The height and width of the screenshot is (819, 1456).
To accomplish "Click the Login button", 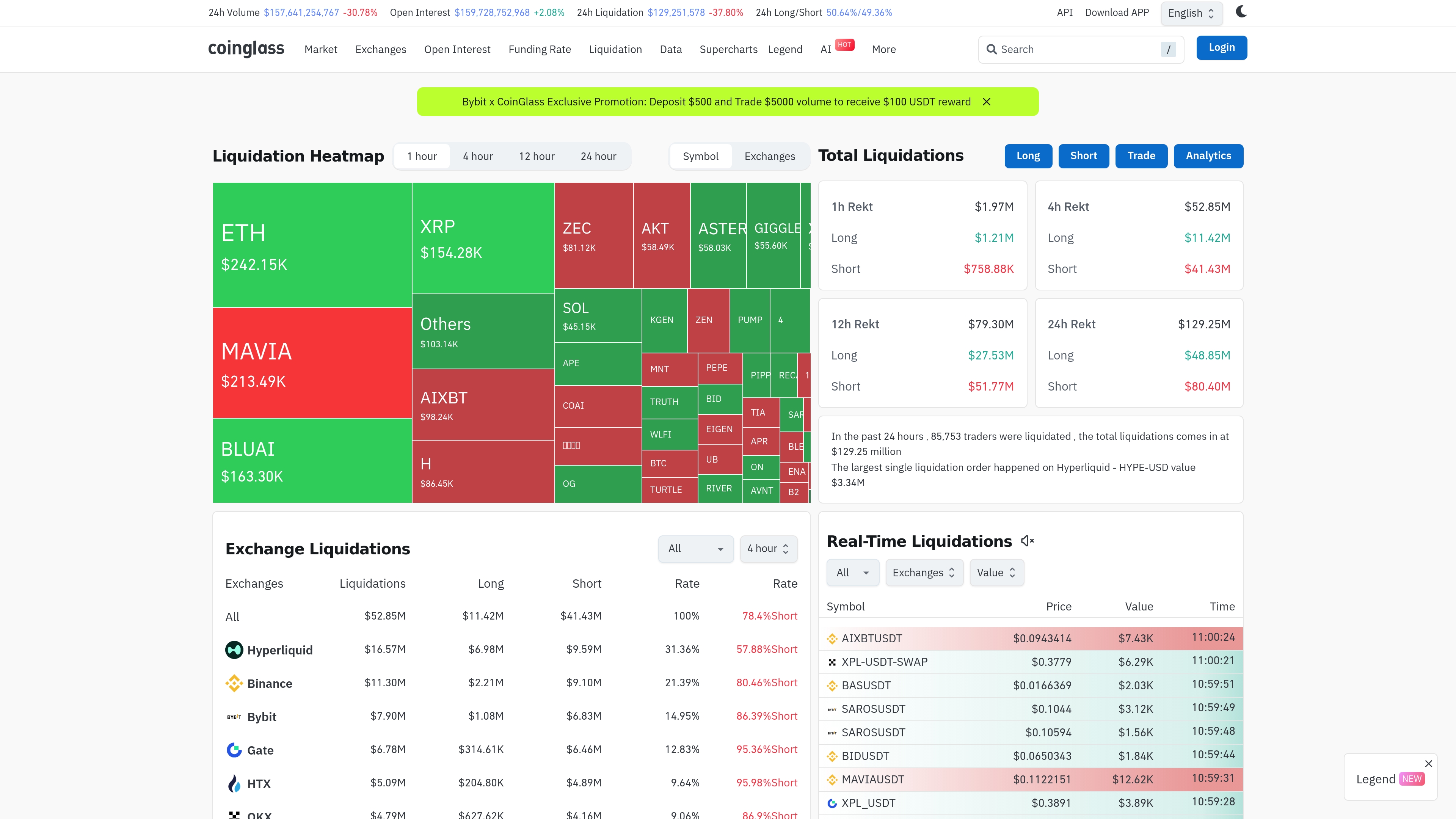I will coord(1221,48).
